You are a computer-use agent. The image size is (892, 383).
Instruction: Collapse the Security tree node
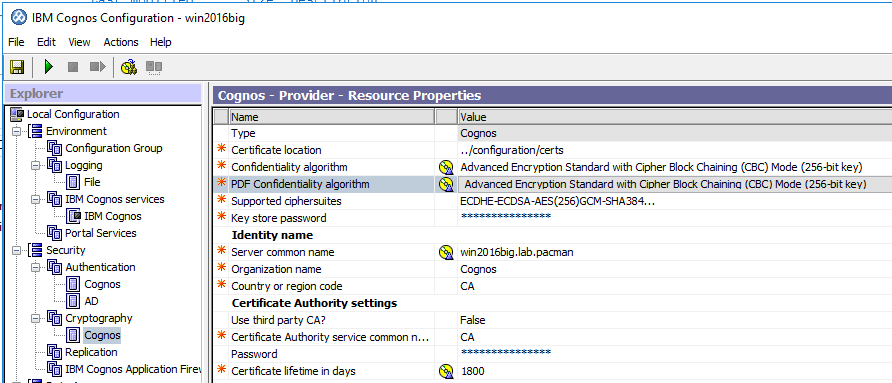(x=16, y=250)
